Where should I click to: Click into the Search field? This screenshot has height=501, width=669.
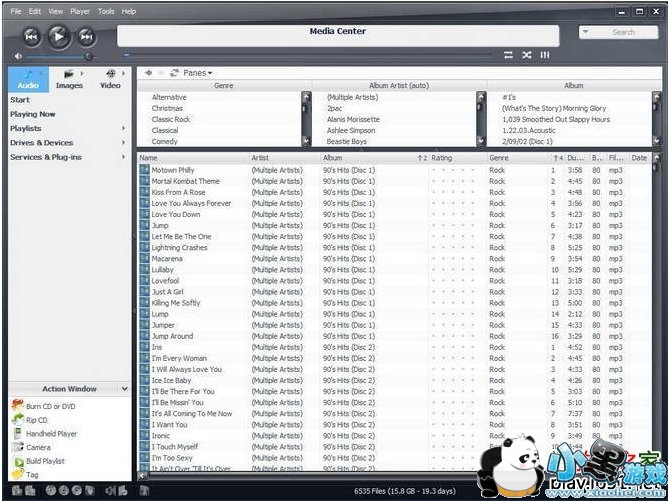[623, 32]
